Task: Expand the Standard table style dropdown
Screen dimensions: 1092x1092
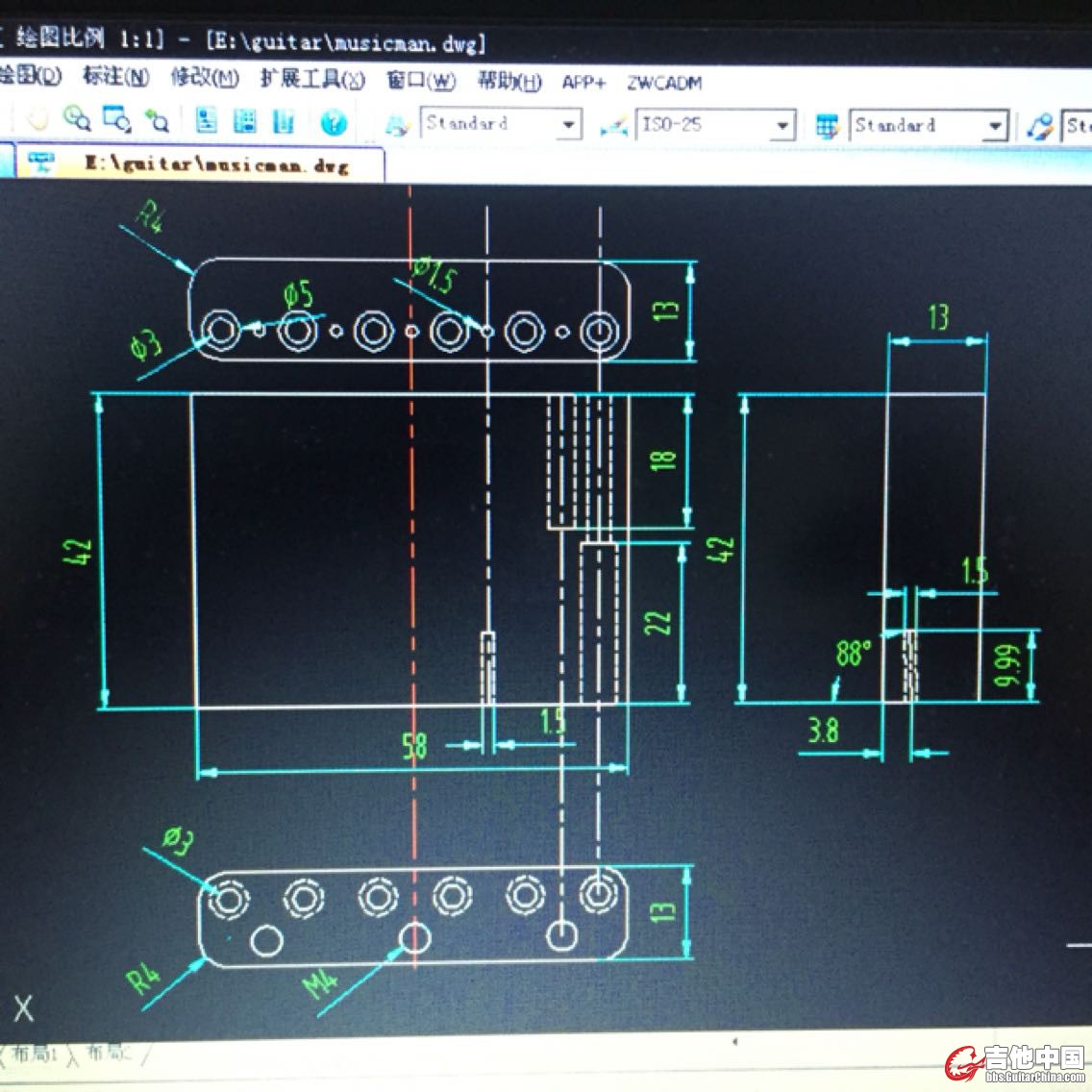Action: coord(995,127)
